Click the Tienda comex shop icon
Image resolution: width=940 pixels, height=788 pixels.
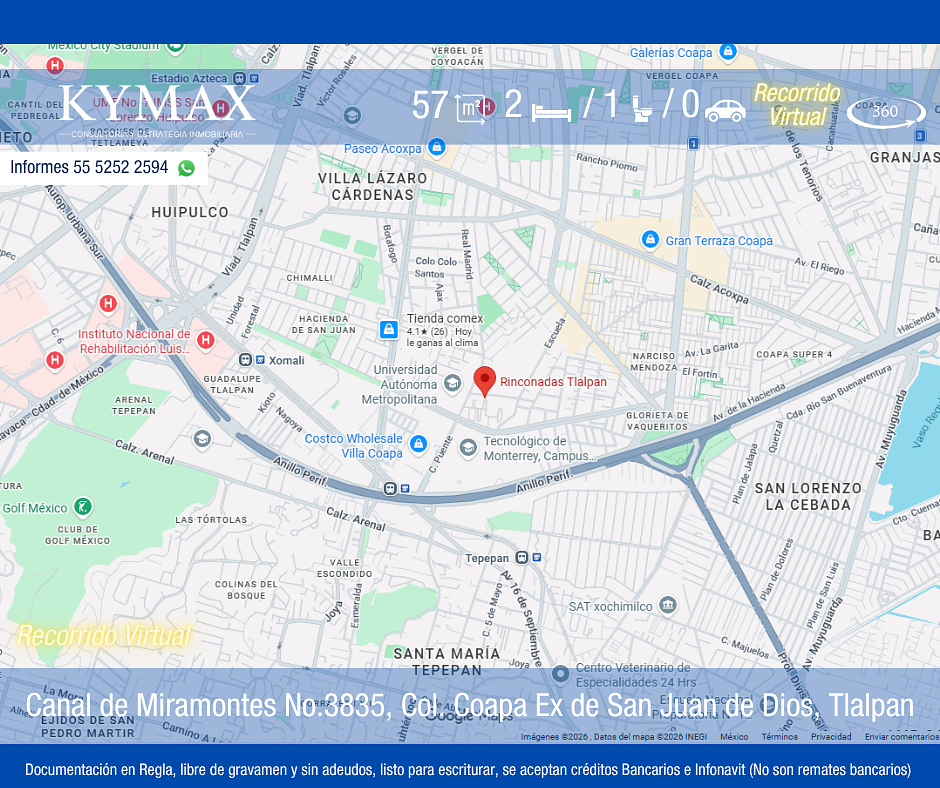(388, 329)
